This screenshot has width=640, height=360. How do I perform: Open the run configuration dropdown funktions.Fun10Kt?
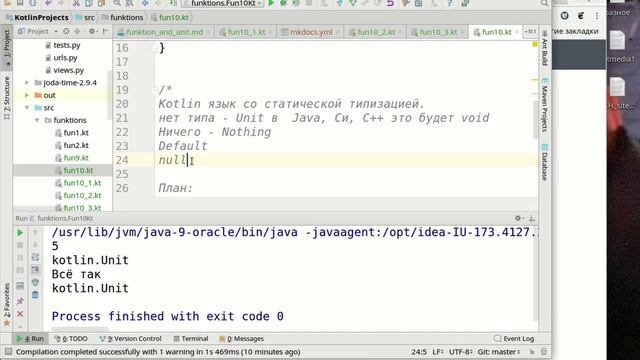(222, 3)
